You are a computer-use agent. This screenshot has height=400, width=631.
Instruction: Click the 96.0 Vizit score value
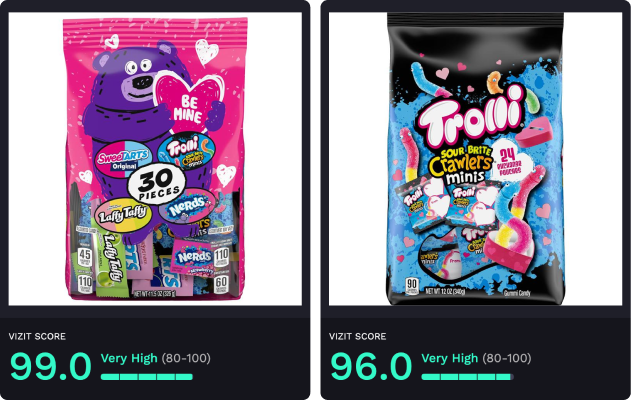pyautogui.click(x=371, y=366)
